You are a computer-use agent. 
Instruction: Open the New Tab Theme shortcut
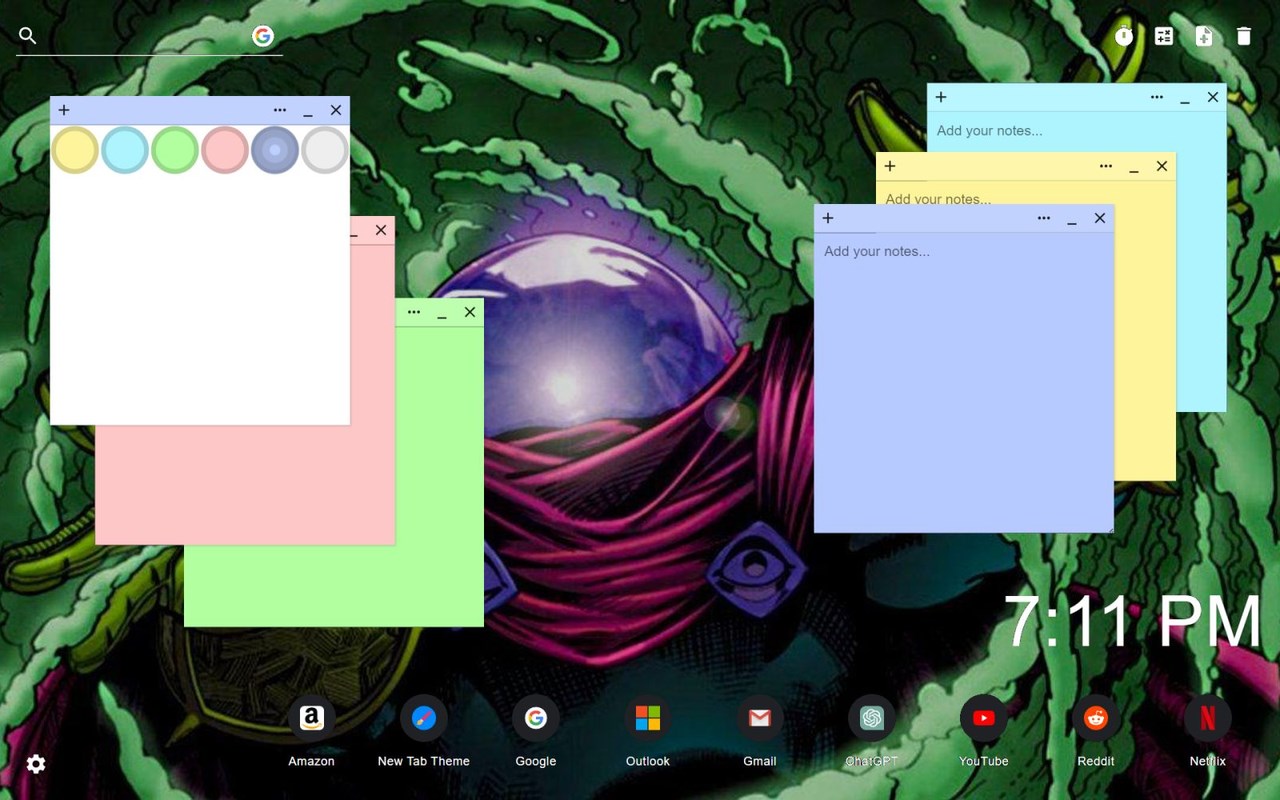[x=424, y=731]
